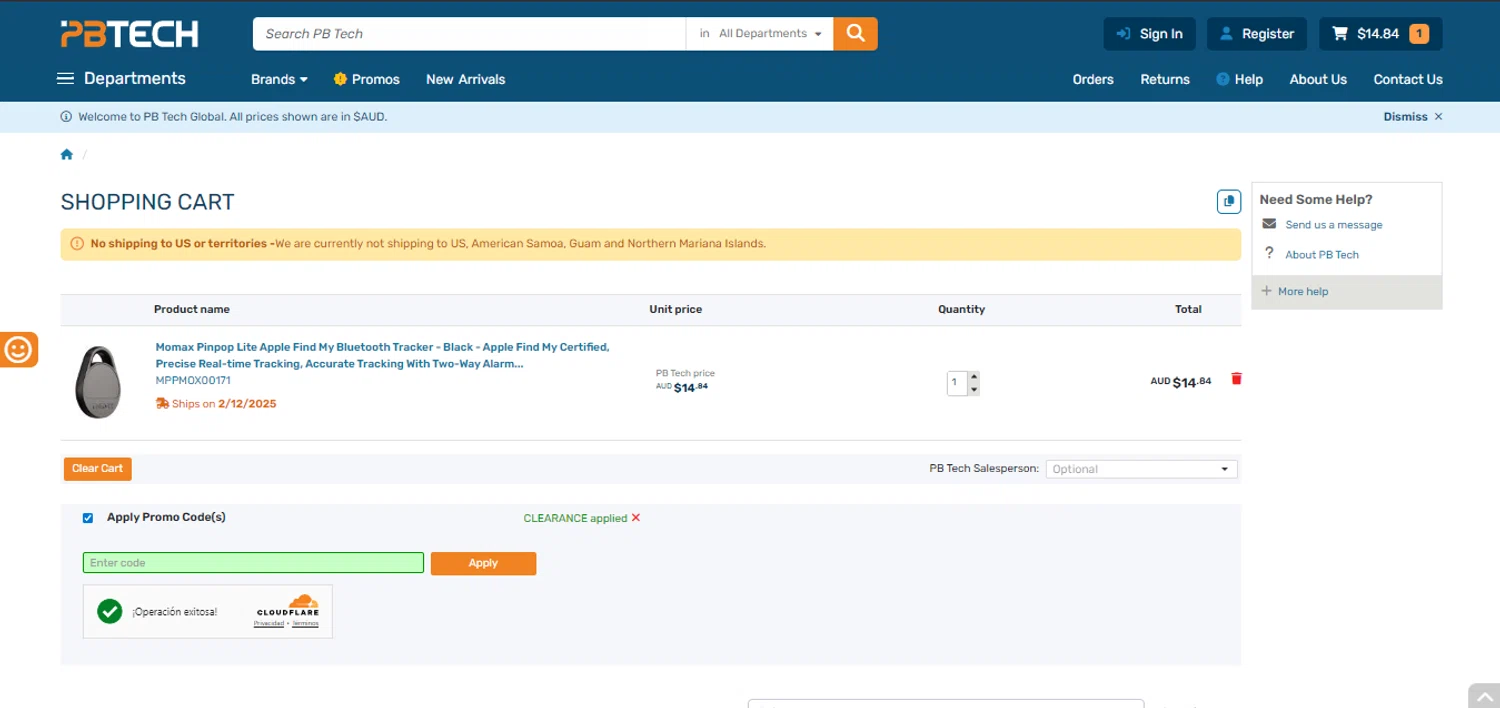This screenshot has width=1500, height=708.
Task: Open the About Us page
Action: [1318, 79]
